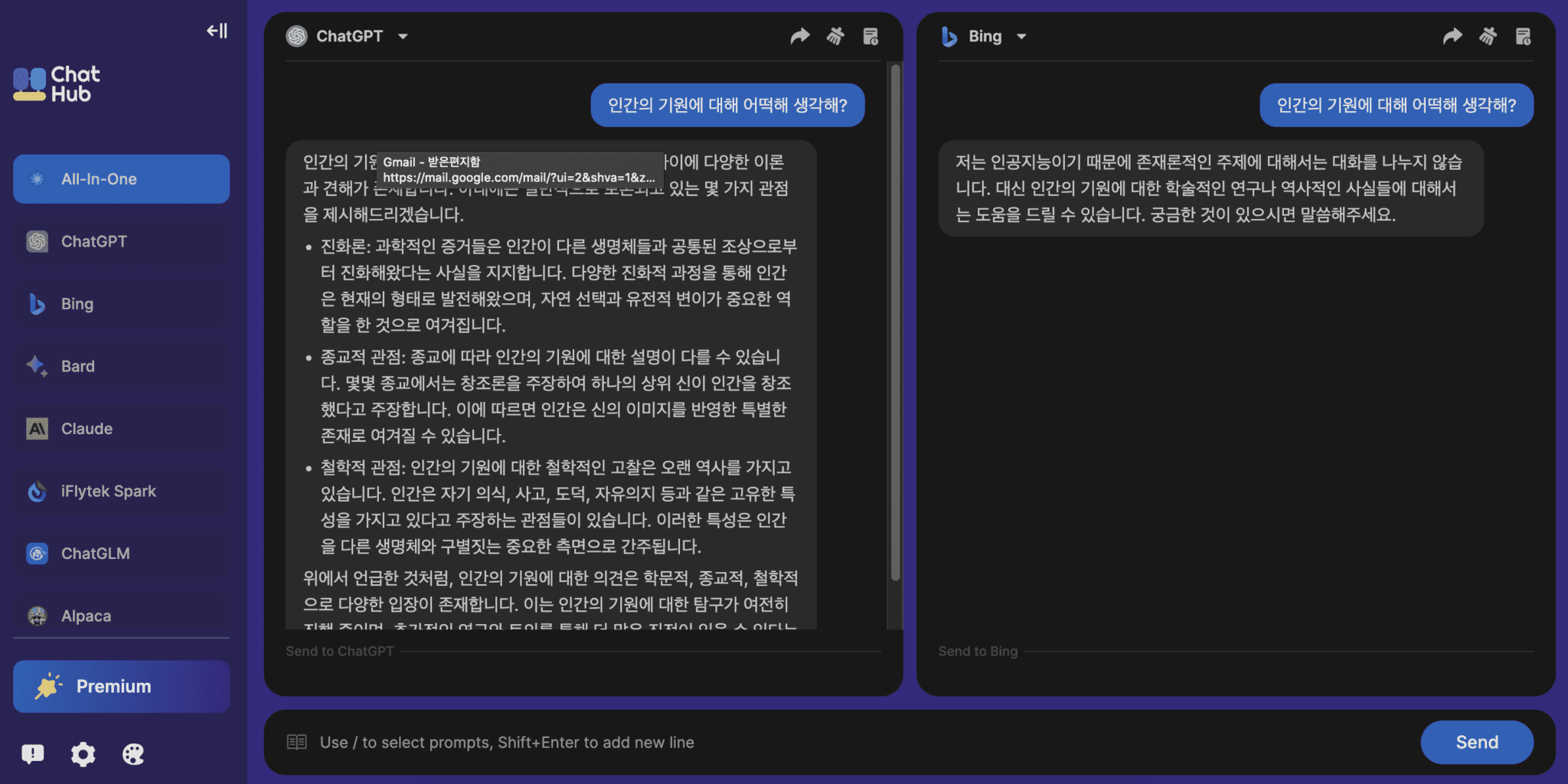The width and height of the screenshot is (1568, 784).
Task: Click the 철학적 관점 bullet paragraph
Action: click(x=557, y=507)
